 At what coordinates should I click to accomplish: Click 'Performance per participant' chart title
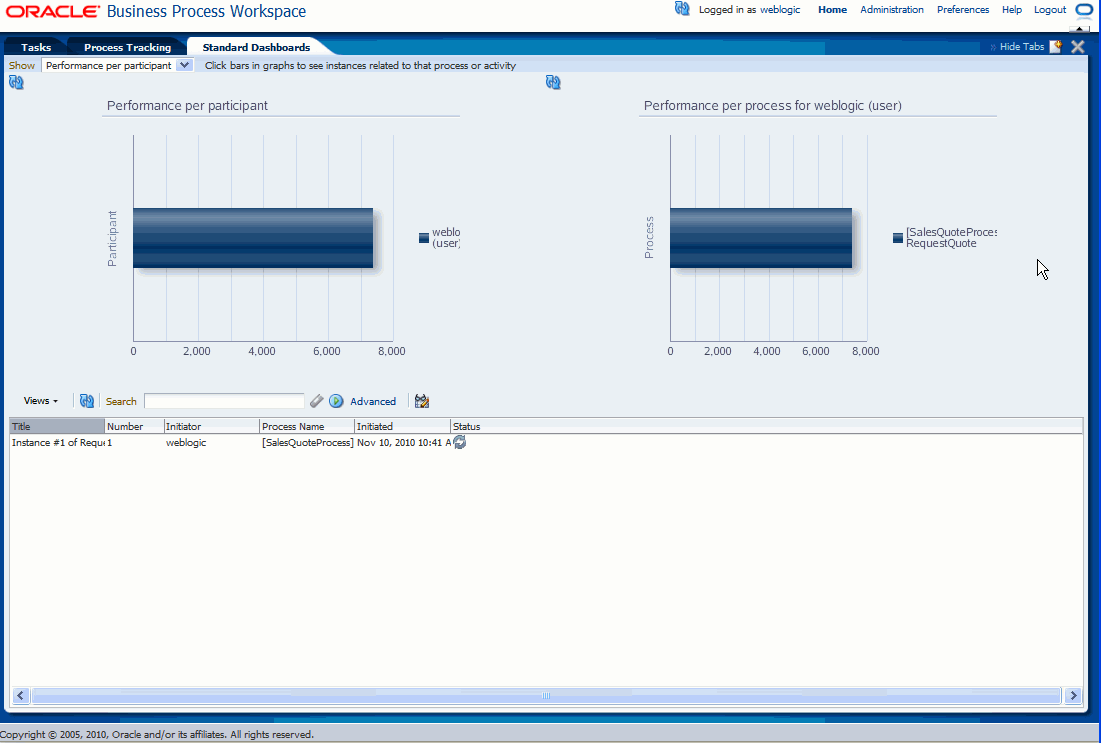click(187, 105)
